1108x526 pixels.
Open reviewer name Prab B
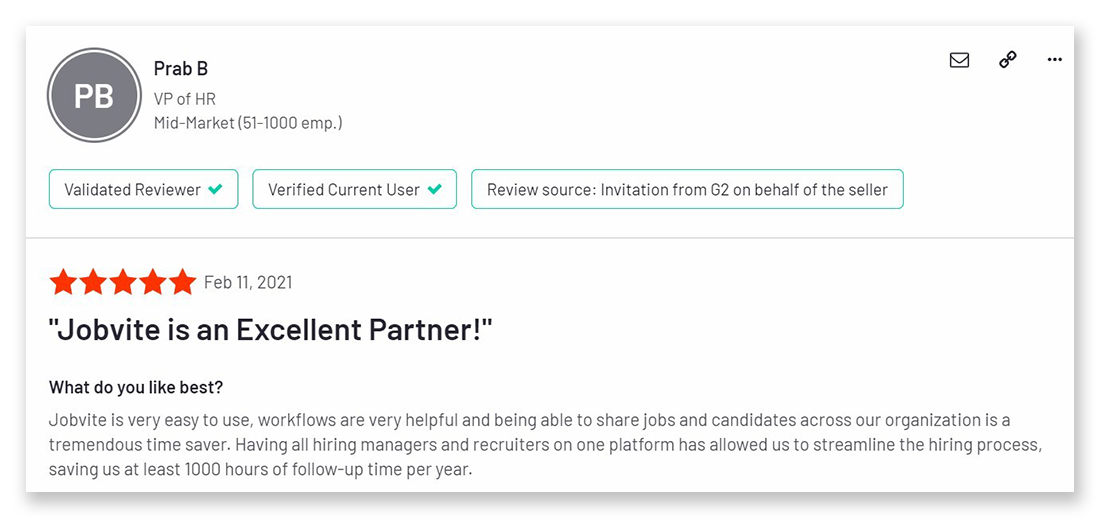coord(181,69)
